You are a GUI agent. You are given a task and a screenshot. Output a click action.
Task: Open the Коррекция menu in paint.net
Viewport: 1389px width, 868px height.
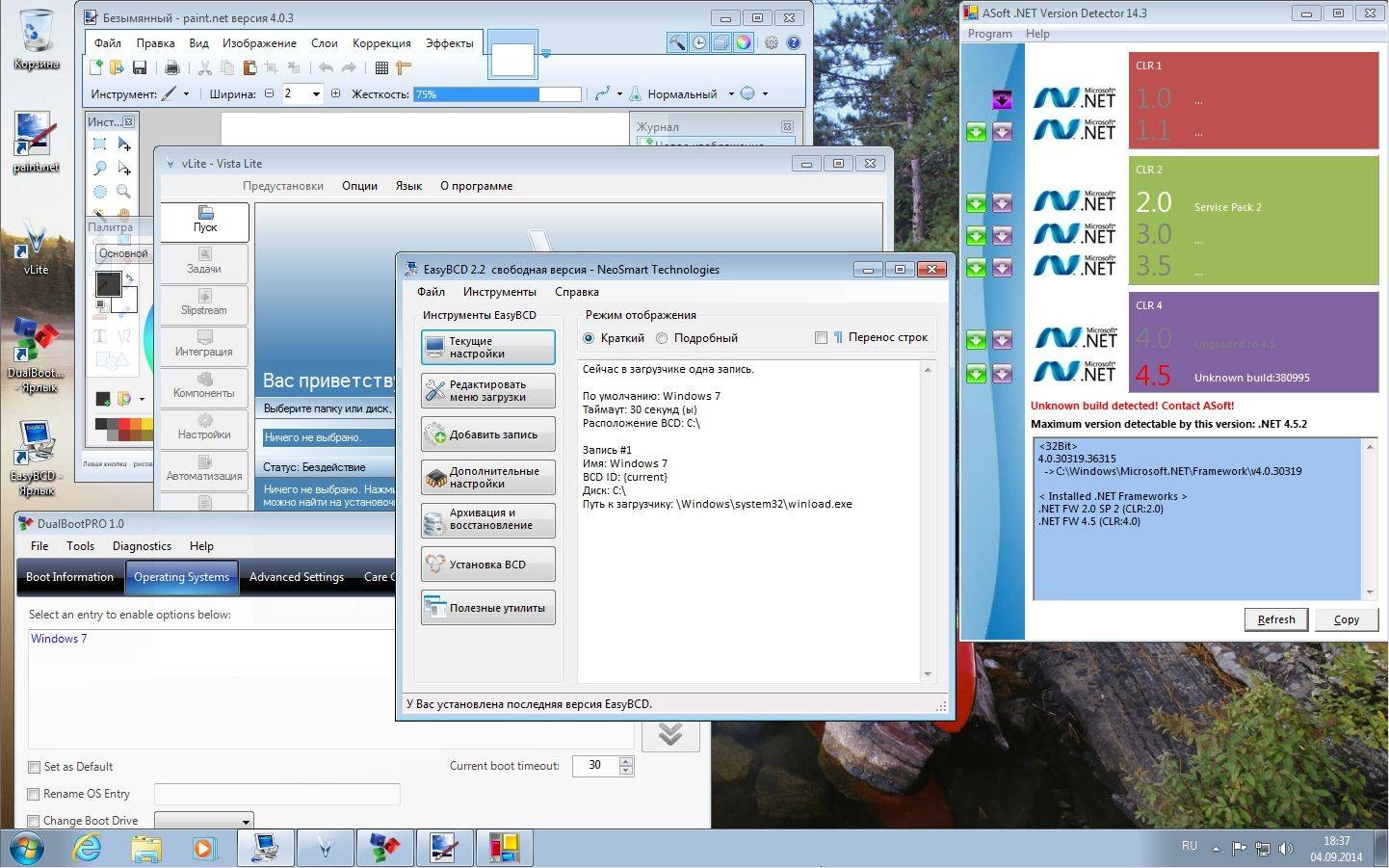tap(381, 43)
